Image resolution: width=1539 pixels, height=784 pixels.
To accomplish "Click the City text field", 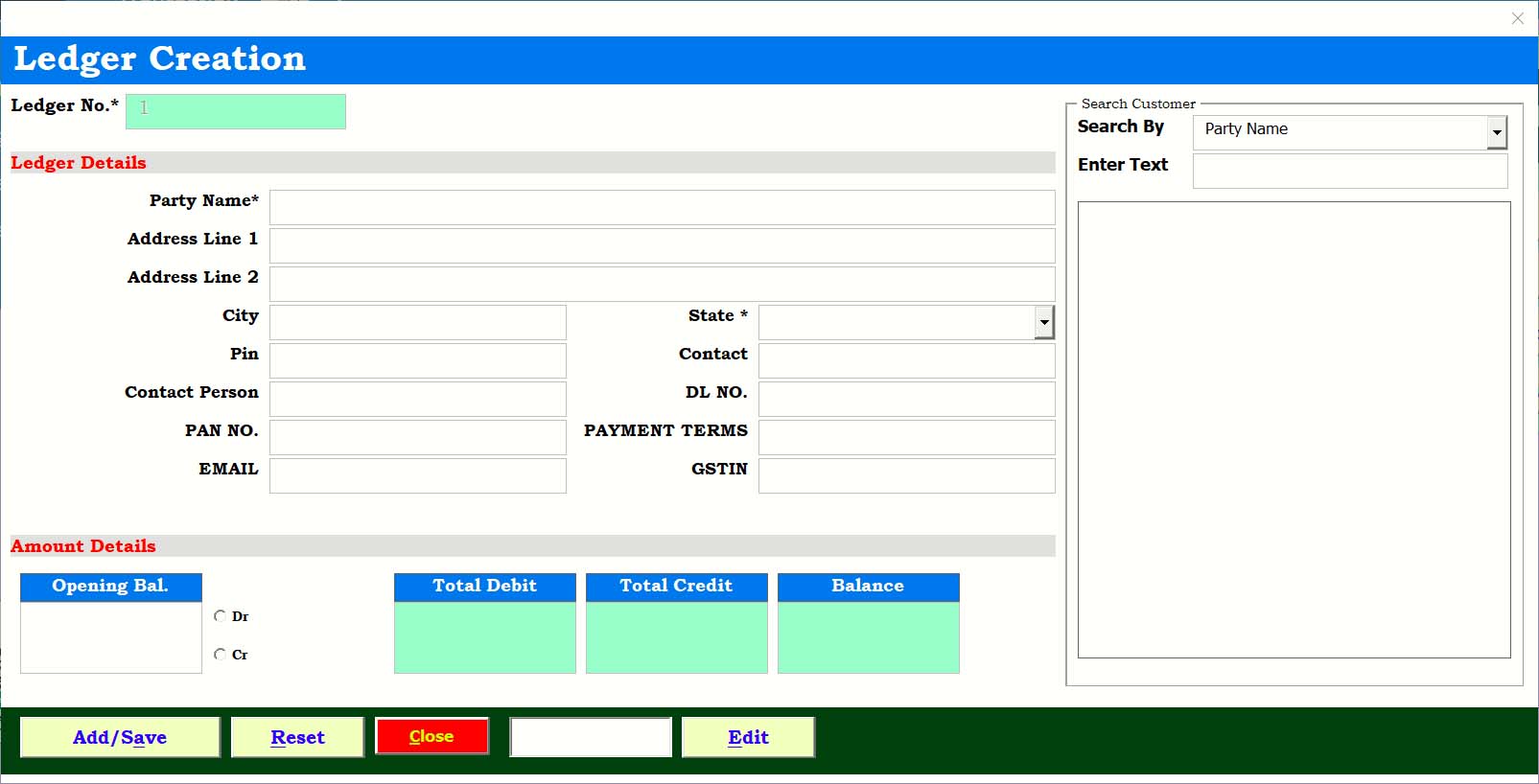I will click(417, 322).
